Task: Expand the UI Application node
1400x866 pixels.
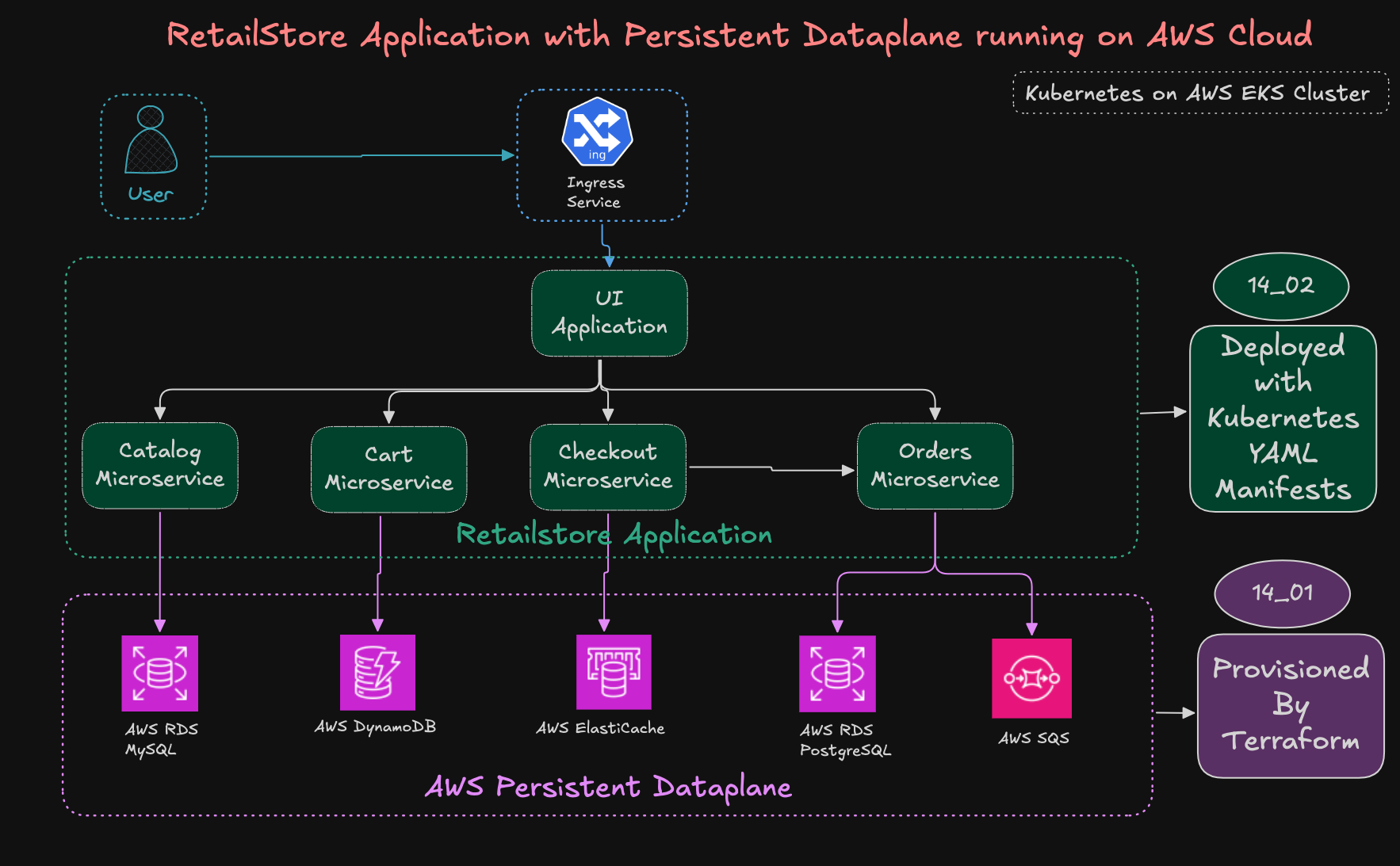Action: click(x=608, y=313)
